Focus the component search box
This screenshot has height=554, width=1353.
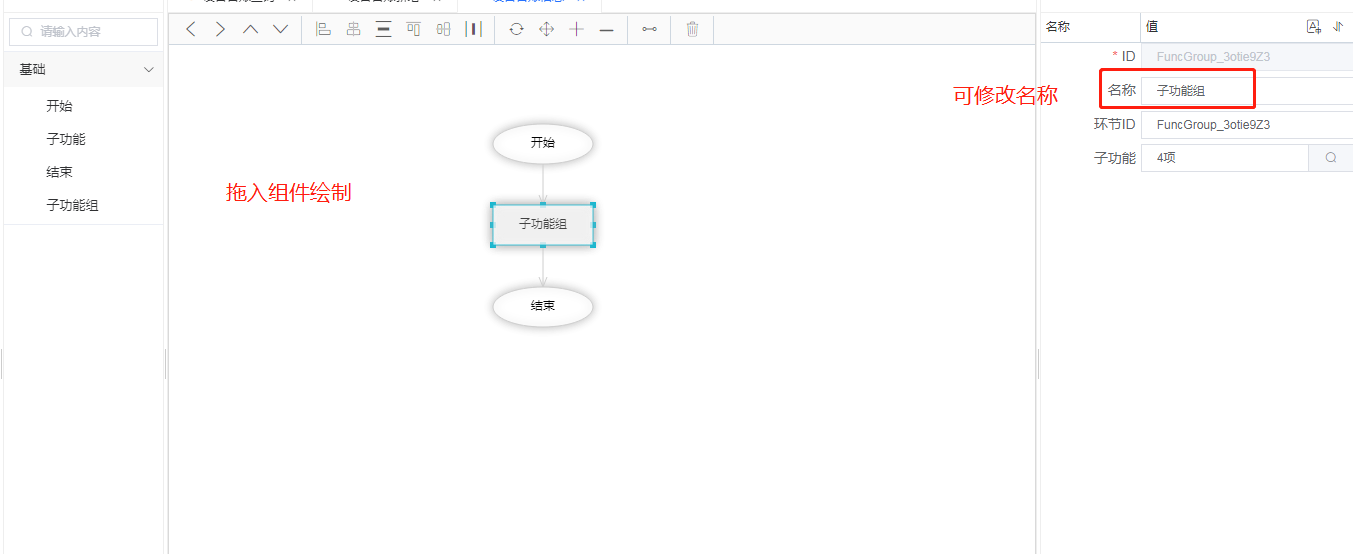click(x=84, y=32)
